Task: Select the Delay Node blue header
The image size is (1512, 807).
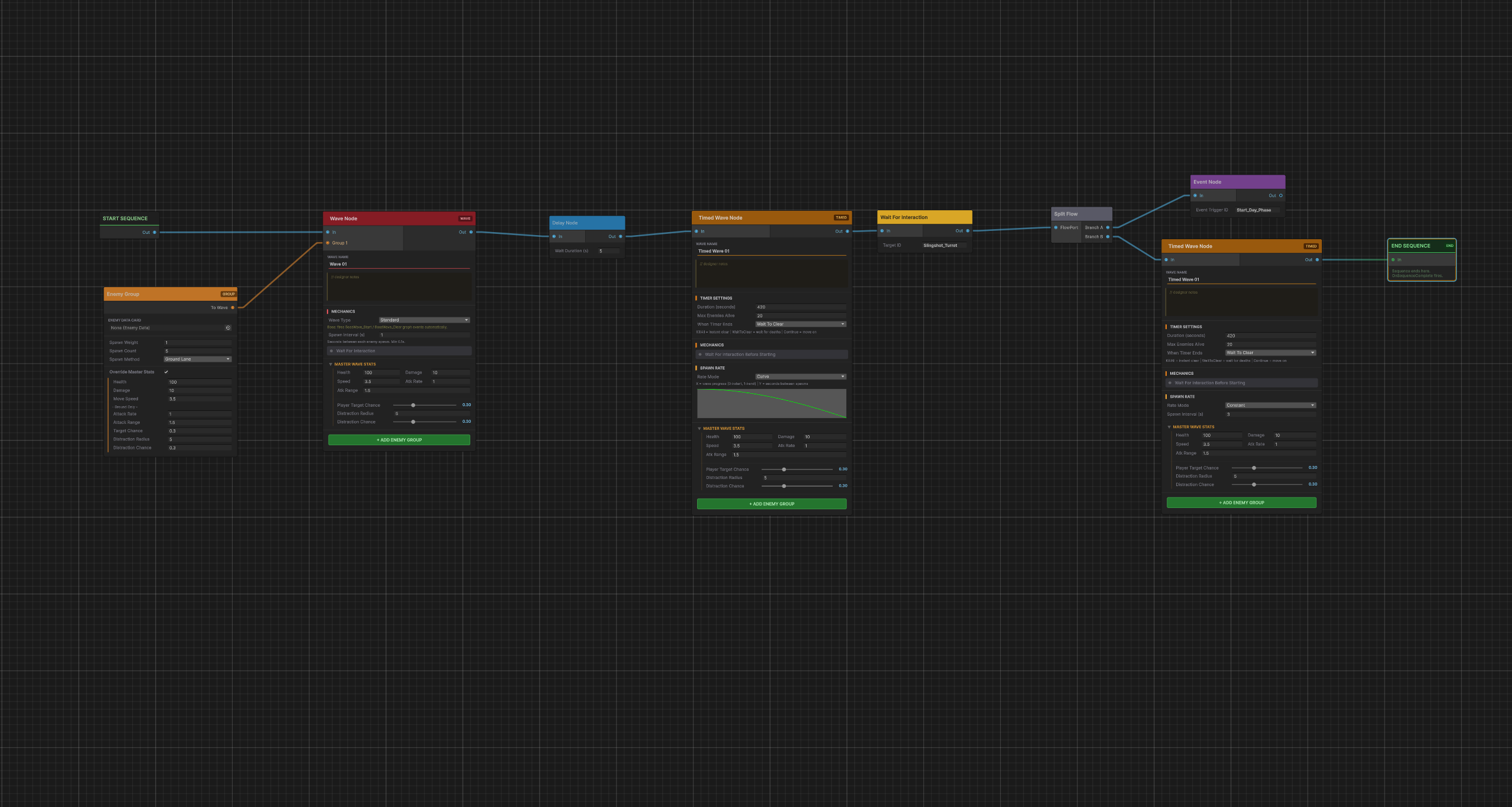Action: (x=587, y=223)
